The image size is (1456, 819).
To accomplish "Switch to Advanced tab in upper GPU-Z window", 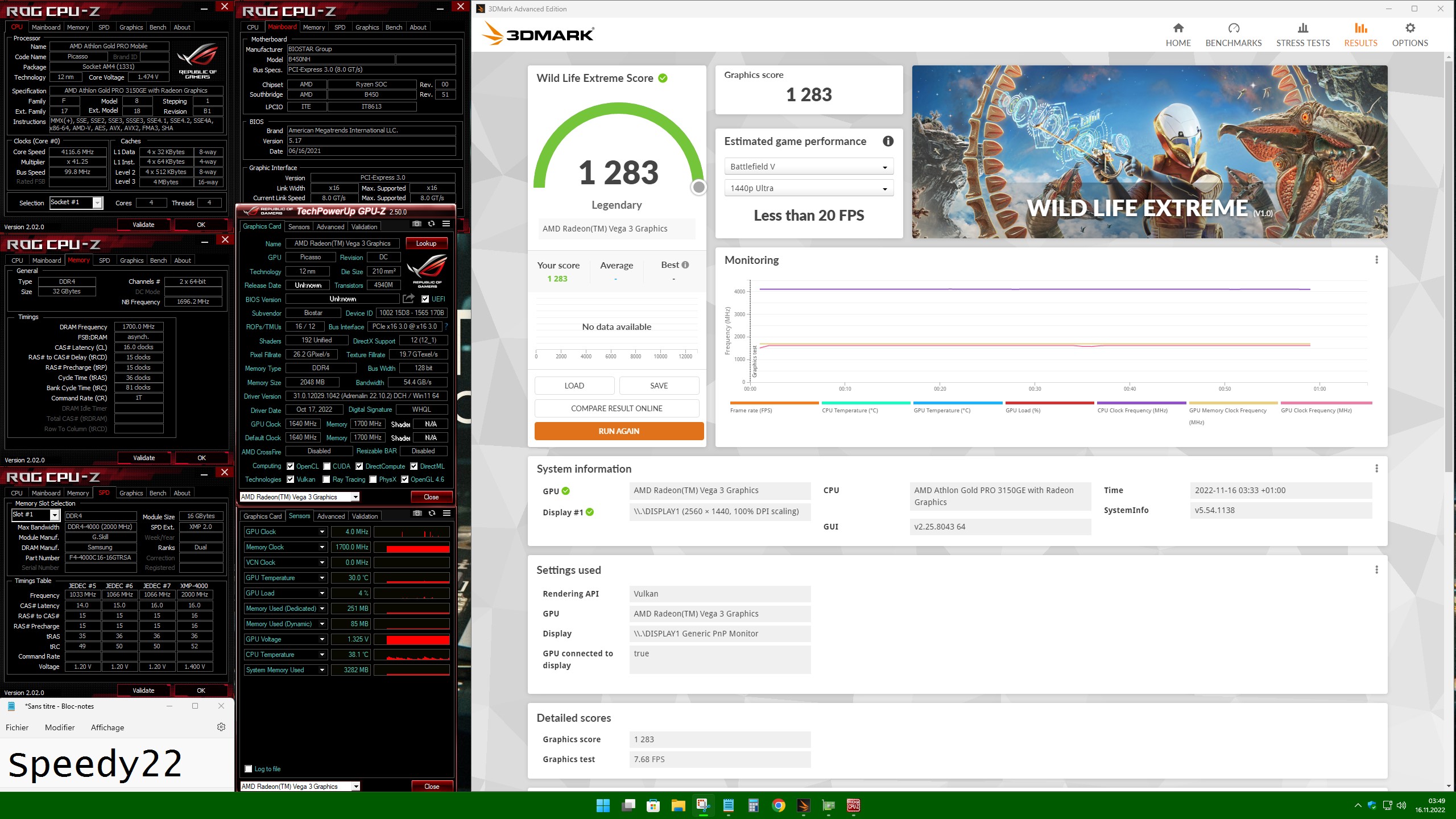I will tap(330, 227).
